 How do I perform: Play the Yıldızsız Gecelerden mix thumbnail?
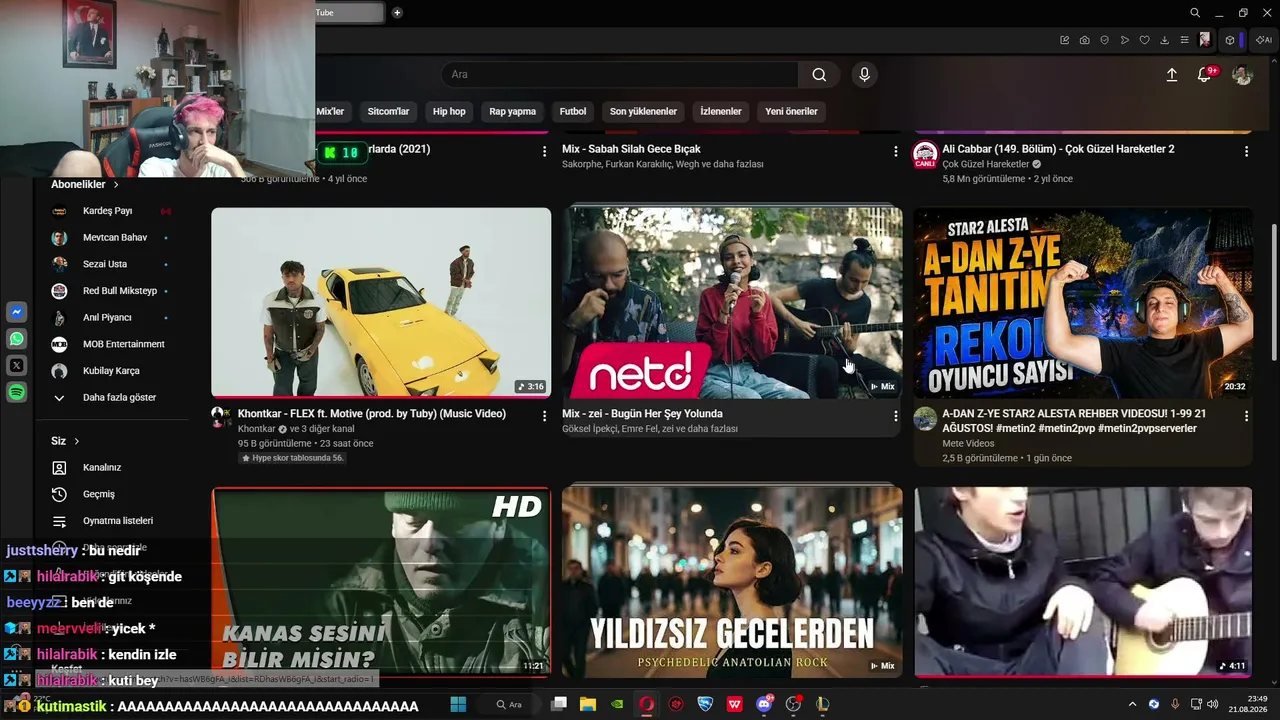point(732,582)
